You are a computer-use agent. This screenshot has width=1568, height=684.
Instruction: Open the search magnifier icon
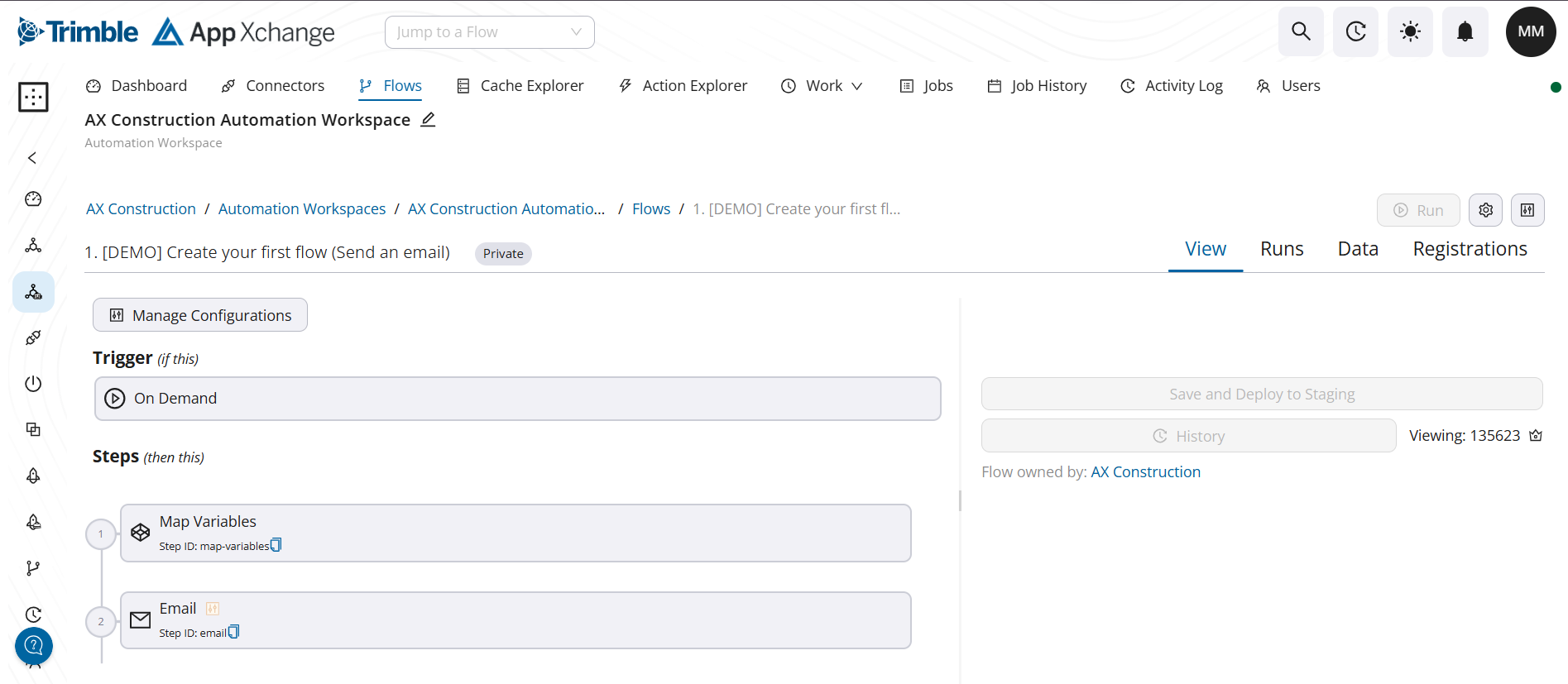(1301, 31)
